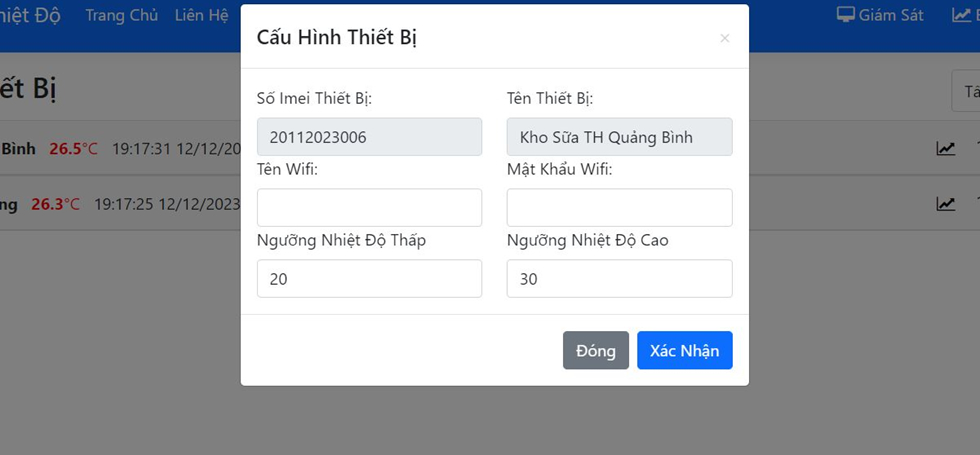This screenshot has height=455, width=980.
Task: Click the Tên Thiết Bị field
Action: 619,137
